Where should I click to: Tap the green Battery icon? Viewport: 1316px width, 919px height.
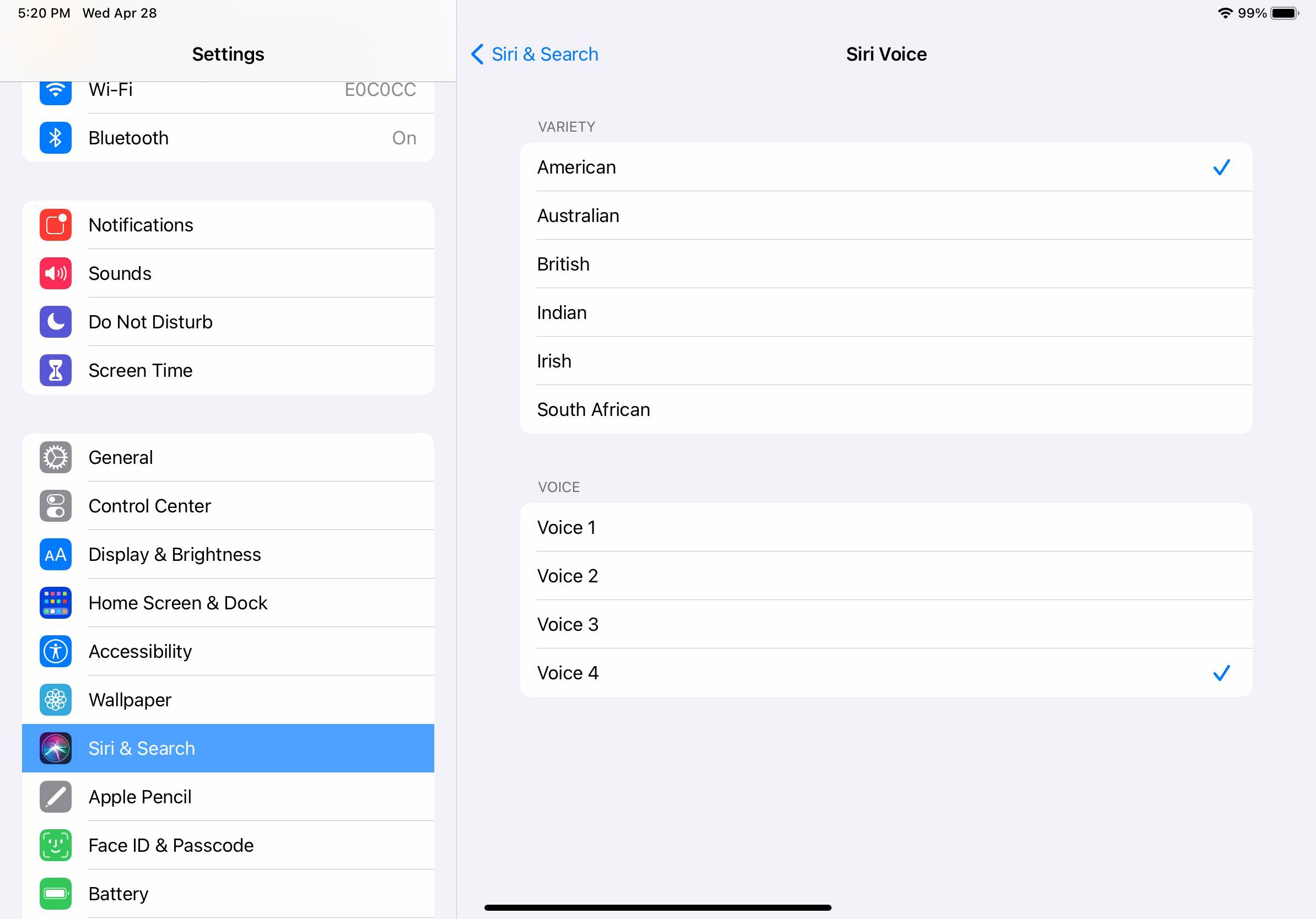point(56,894)
